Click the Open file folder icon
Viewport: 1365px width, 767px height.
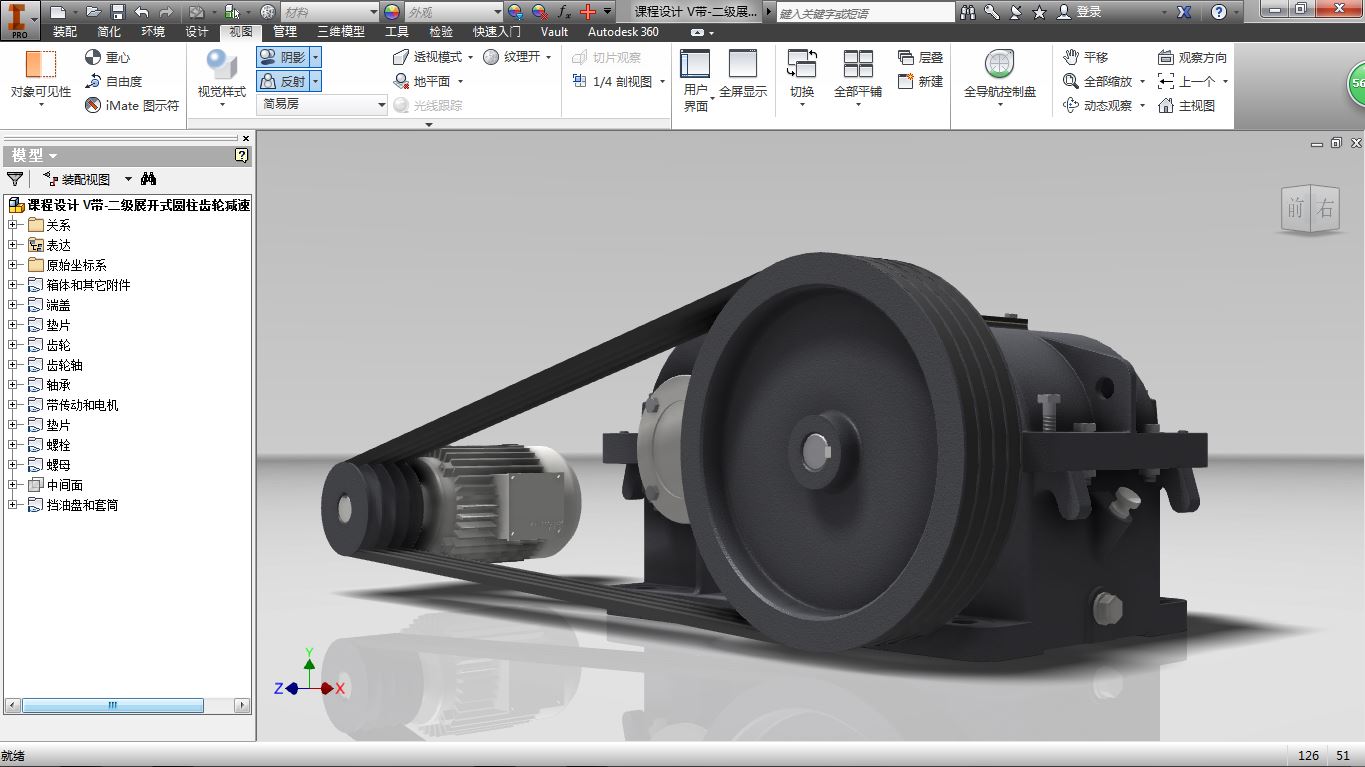93,12
